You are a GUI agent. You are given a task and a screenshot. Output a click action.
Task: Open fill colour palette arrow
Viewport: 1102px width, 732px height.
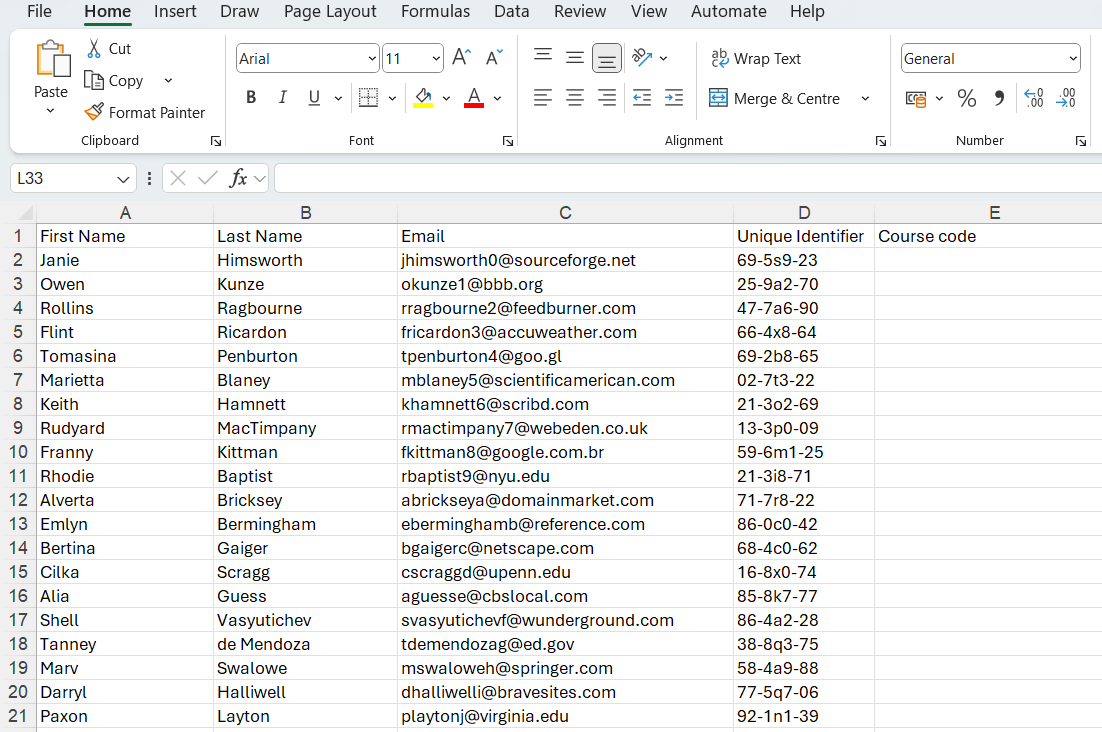pyautogui.click(x=446, y=98)
